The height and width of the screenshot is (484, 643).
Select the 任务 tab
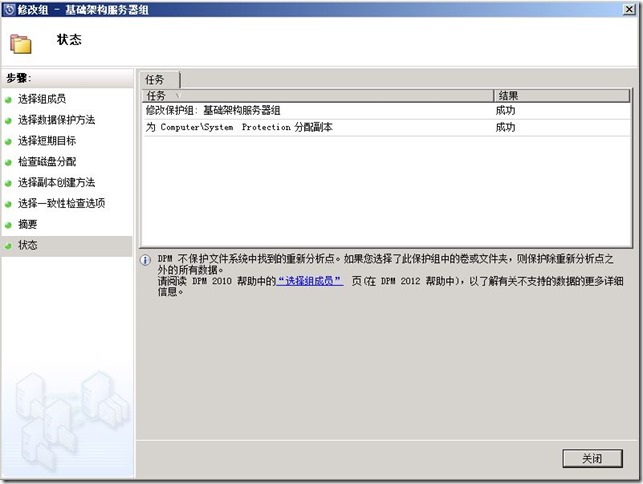pyautogui.click(x=160, y=79)
